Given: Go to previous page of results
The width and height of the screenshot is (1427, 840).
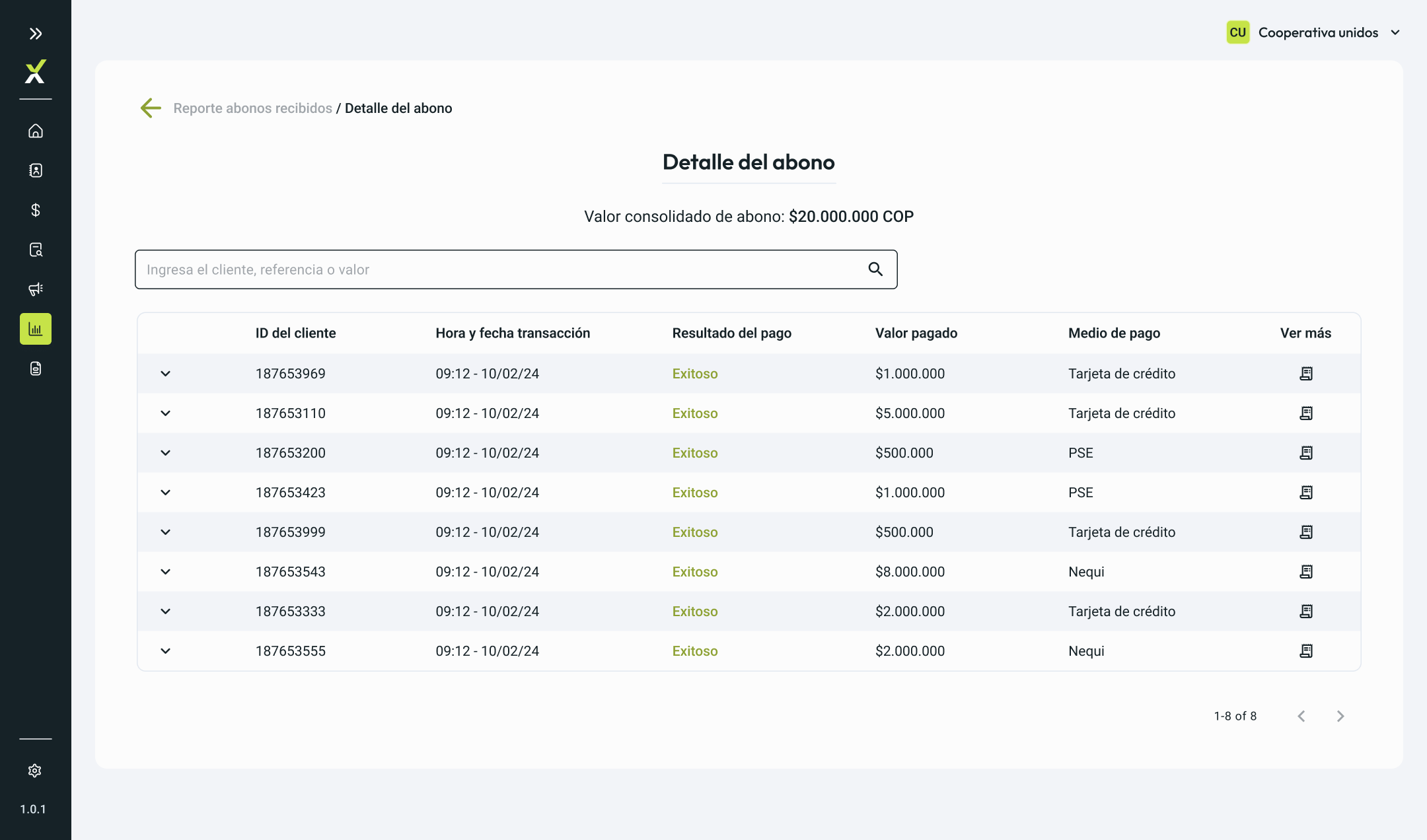Looking at the screenshot, I should coord(1301,717).
